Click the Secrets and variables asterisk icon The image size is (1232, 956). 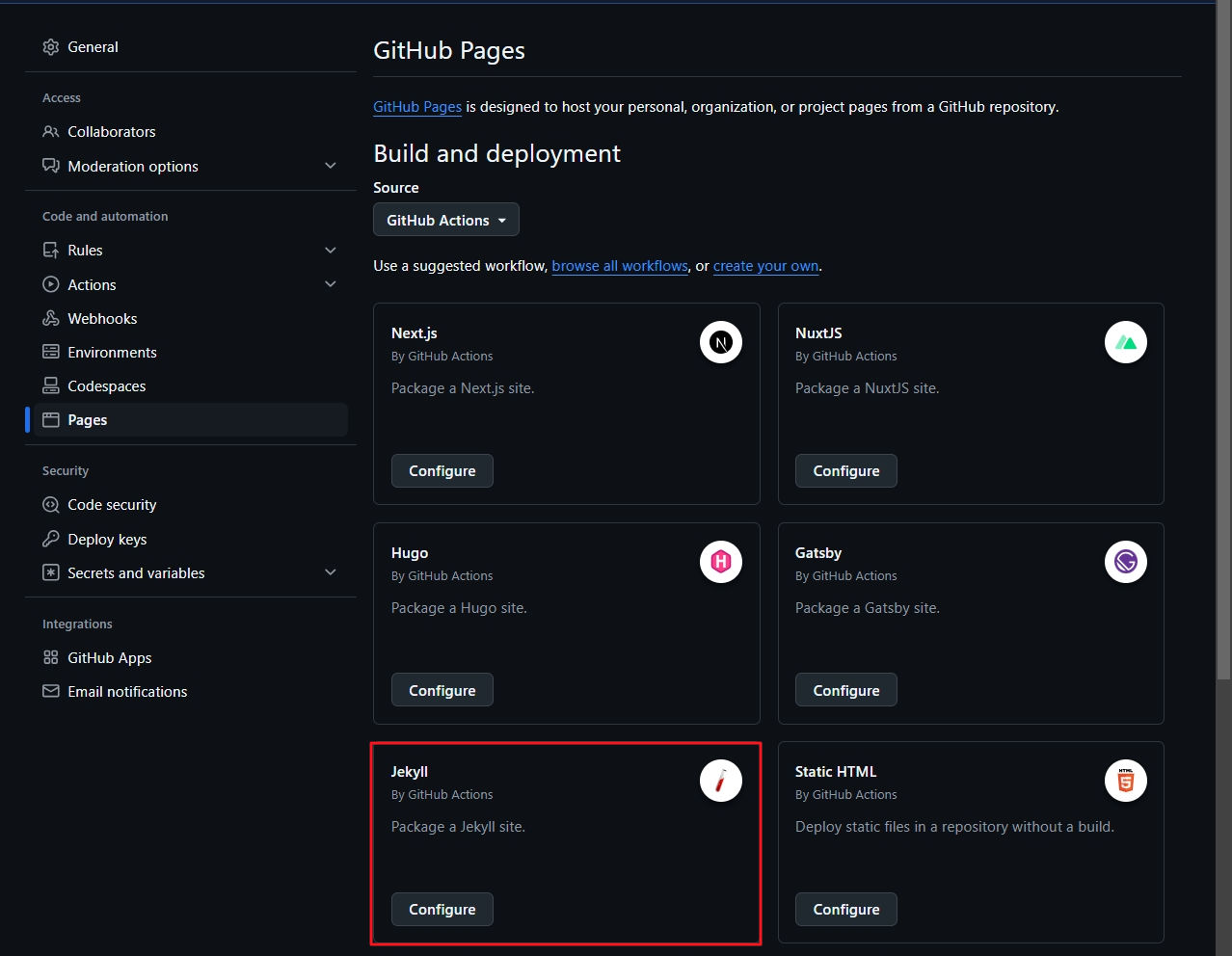pos(51,573)
